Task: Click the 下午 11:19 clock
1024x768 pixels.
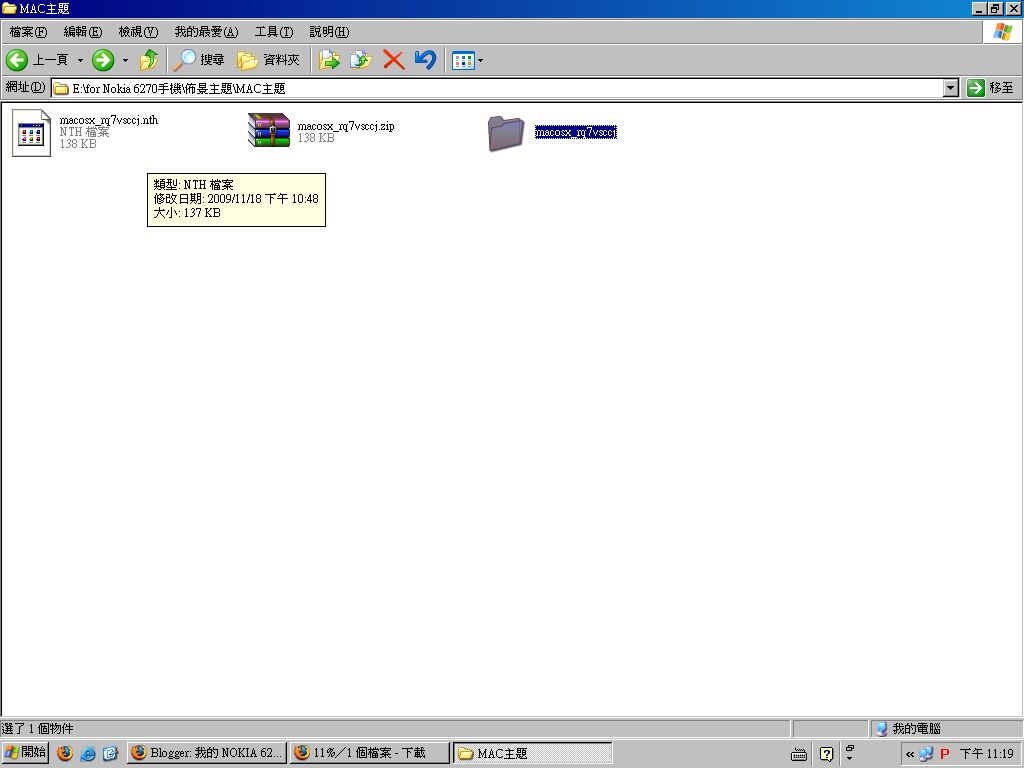Action: coord(987,754)
